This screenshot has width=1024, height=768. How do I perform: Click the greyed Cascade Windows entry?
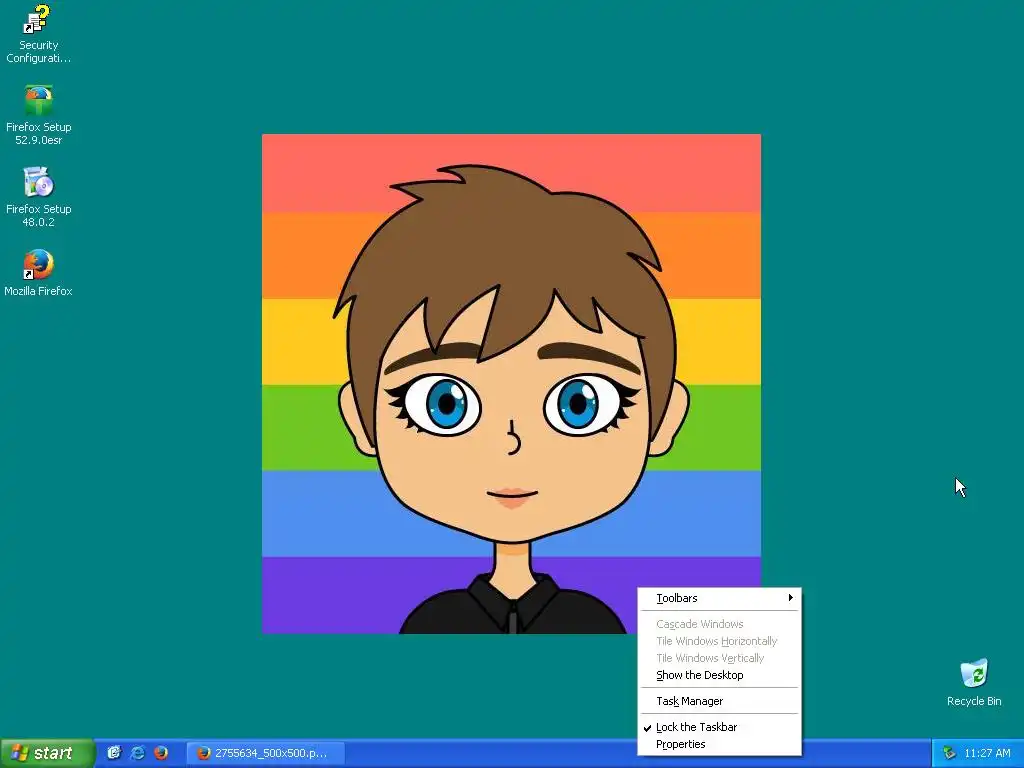[x=719, y=624]
